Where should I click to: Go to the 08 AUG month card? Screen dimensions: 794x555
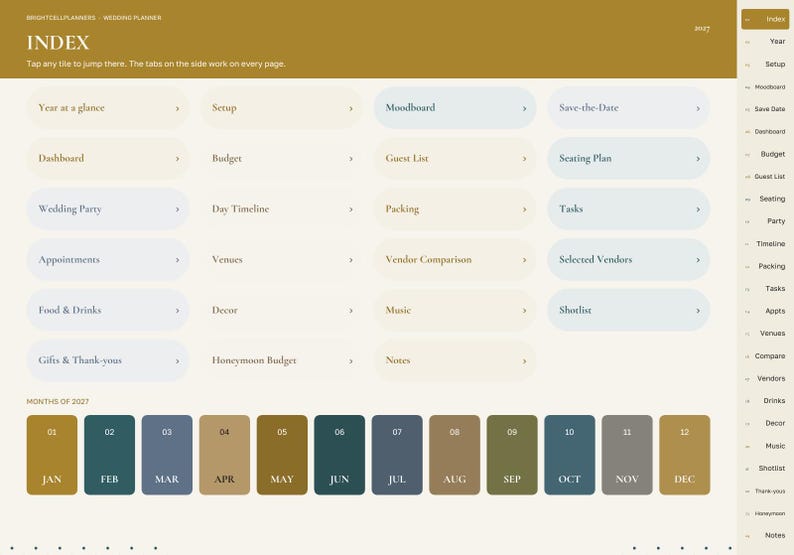(455, 455)
